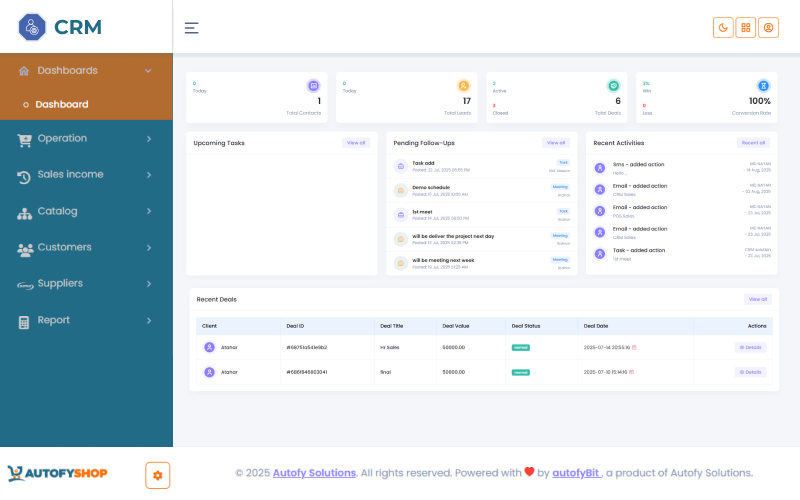
Task: Switch to dark mode with the moon icon
Action: tap(723, 28)
